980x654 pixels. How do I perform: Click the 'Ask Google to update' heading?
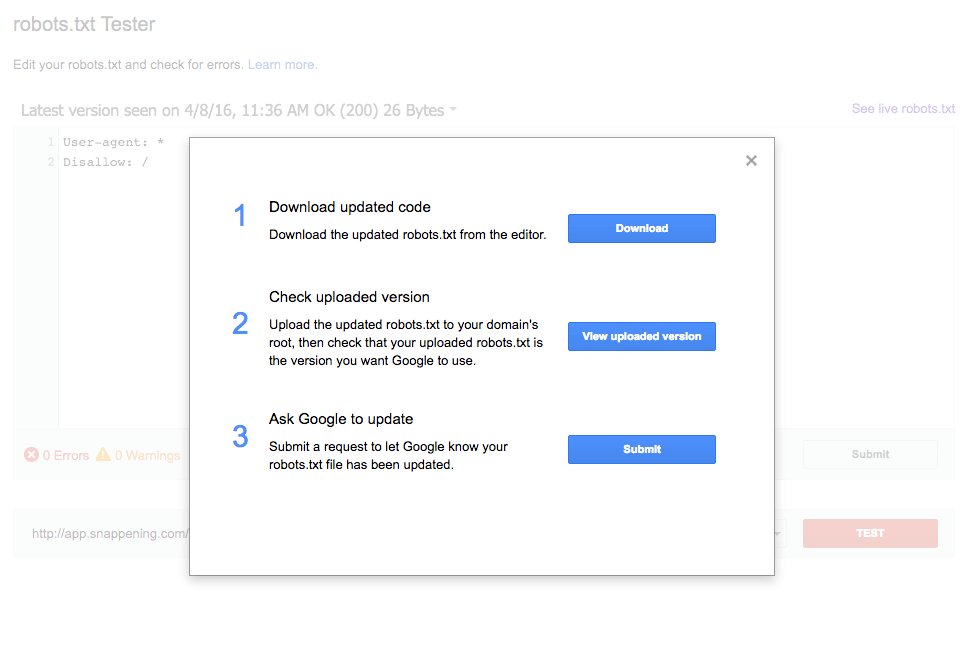coord(341,419)
